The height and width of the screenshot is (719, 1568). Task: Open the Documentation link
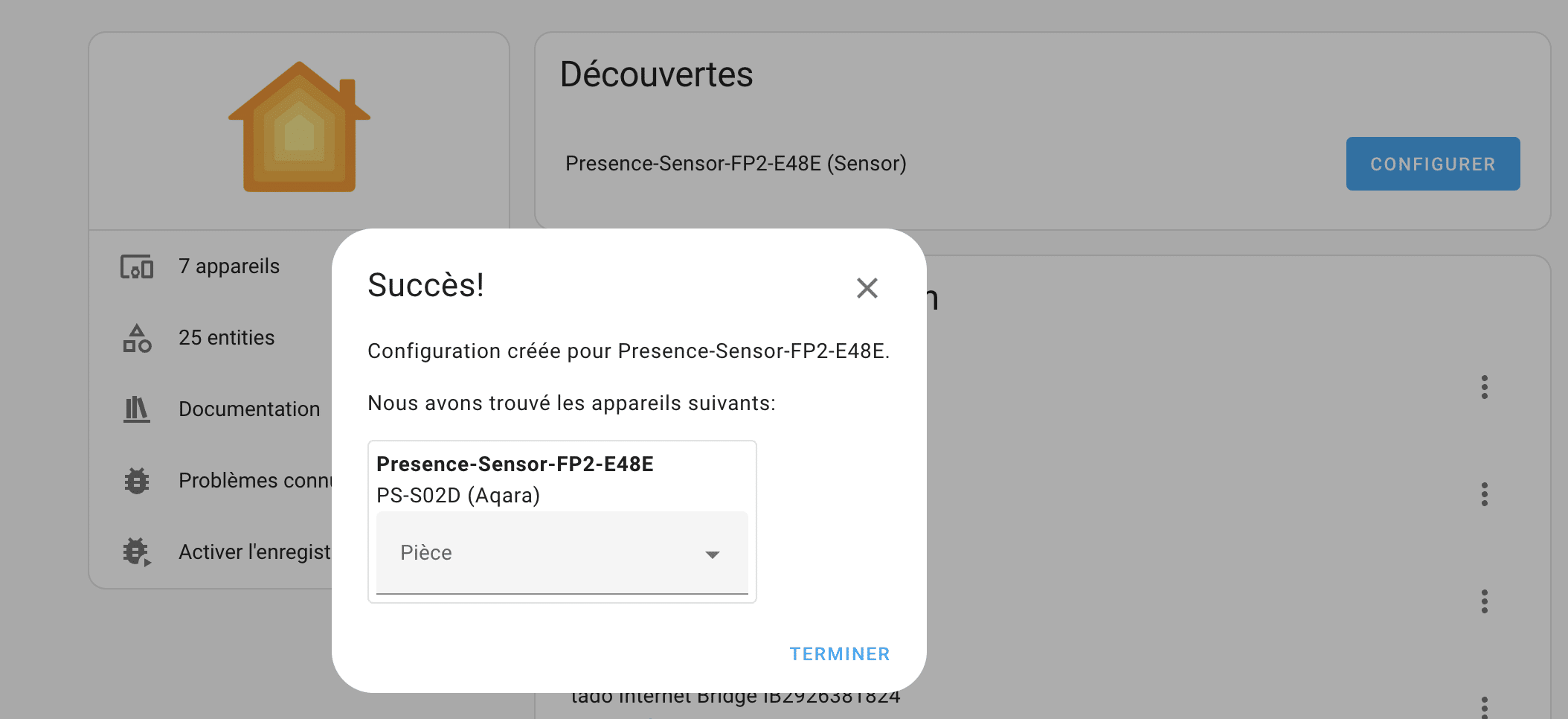pos(249,409)
